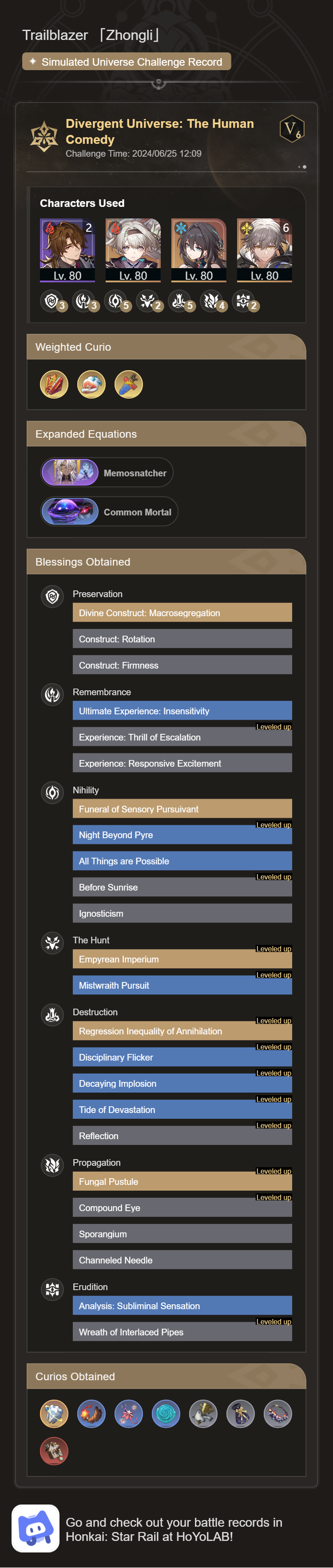Select The Hunt path icon beside its blessings

(52, 942)
